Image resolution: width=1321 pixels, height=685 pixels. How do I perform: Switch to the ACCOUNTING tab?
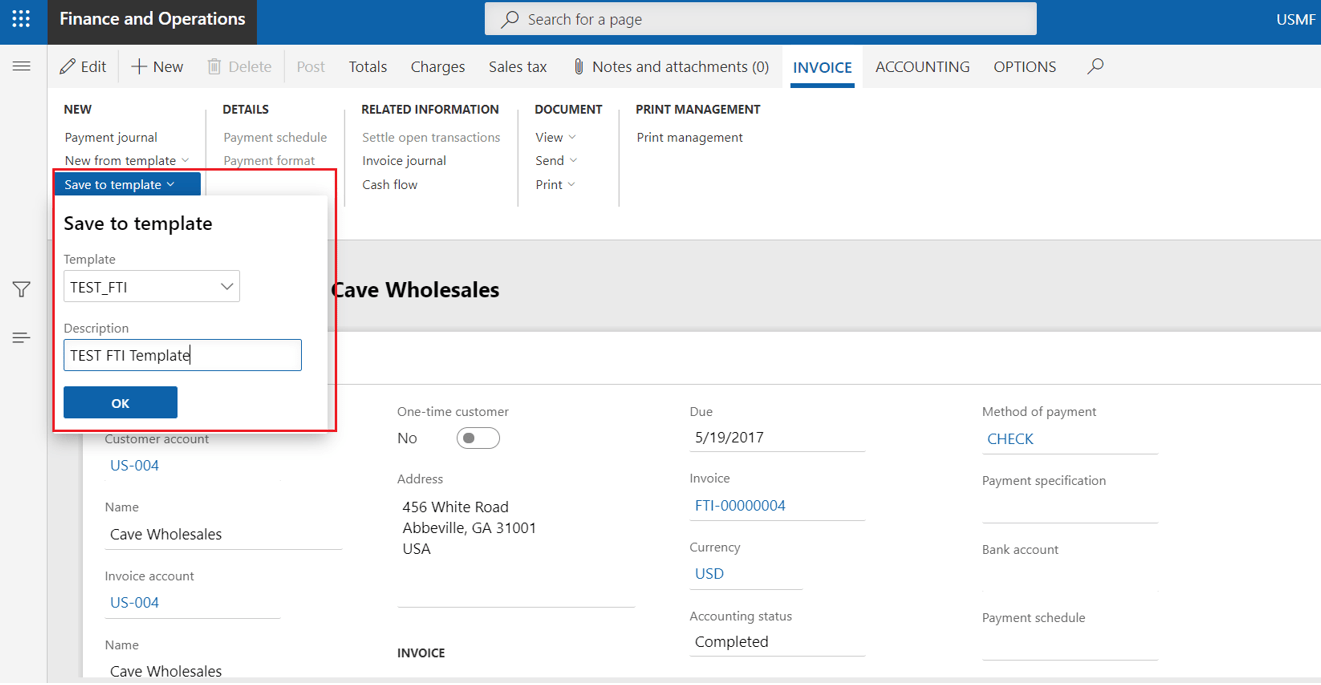click(x=922, y=67)
